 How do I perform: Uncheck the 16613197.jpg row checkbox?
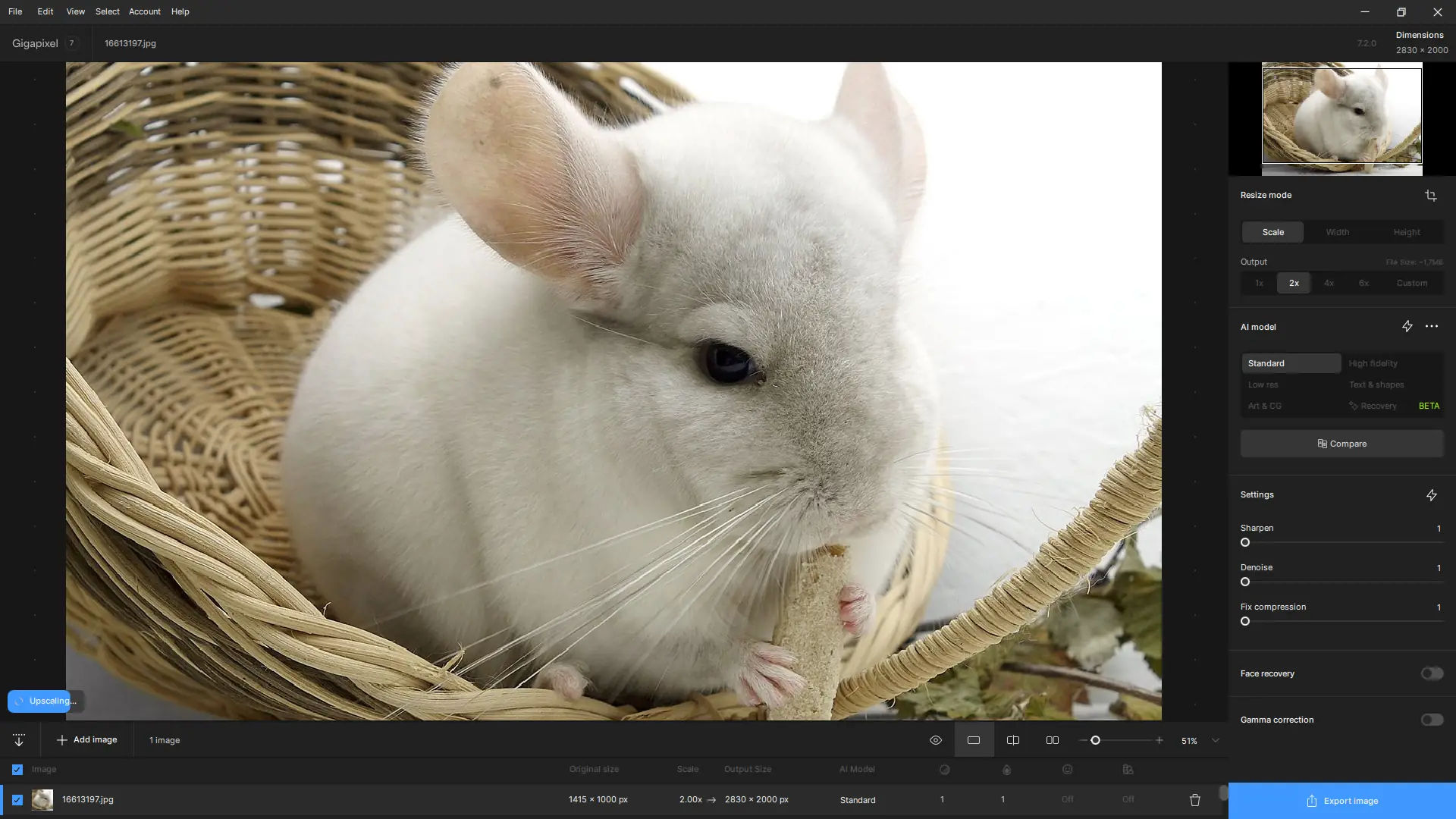pyautogui.click(x=17, y=800)
